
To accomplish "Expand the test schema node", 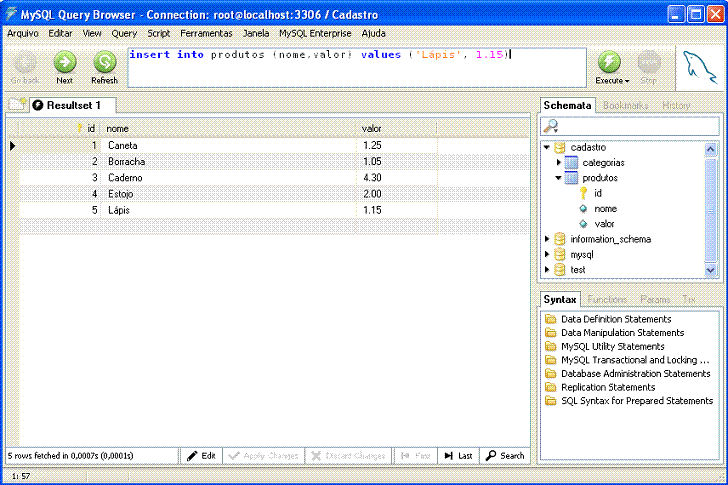I will (547, 270).
